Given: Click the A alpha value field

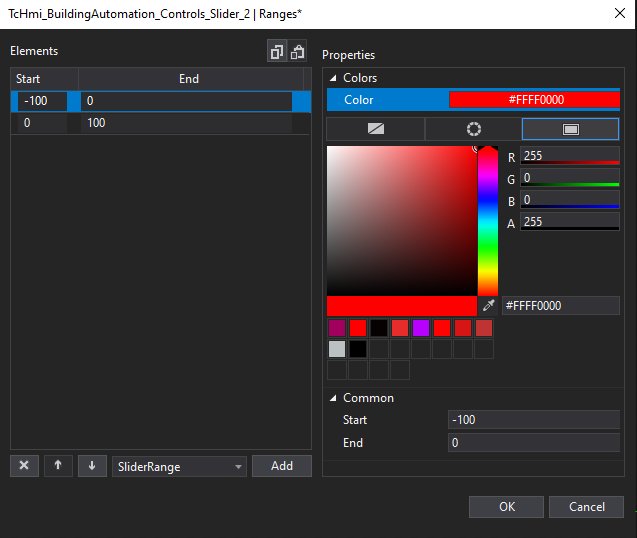Looking at the screenshot, I should coord(570,221).
